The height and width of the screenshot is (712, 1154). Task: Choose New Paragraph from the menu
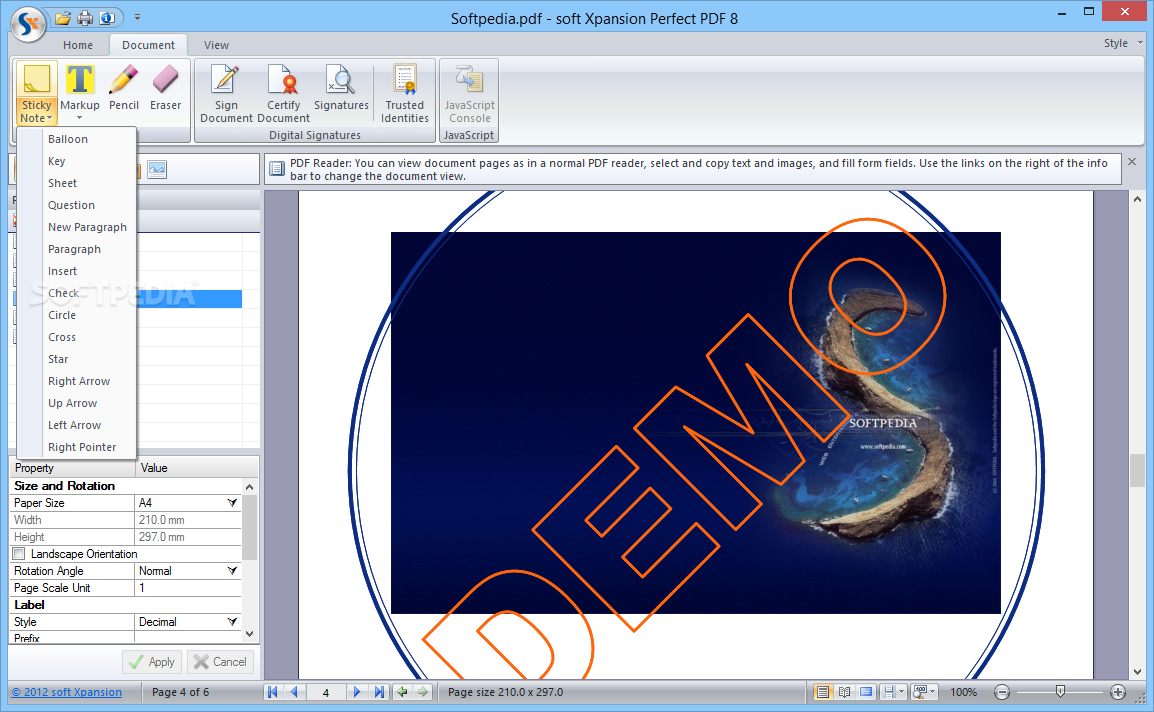(77, 228)
